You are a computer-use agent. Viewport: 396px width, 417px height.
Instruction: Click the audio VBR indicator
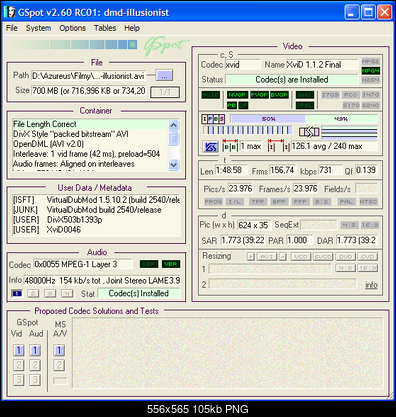click(x=171, y=264)
